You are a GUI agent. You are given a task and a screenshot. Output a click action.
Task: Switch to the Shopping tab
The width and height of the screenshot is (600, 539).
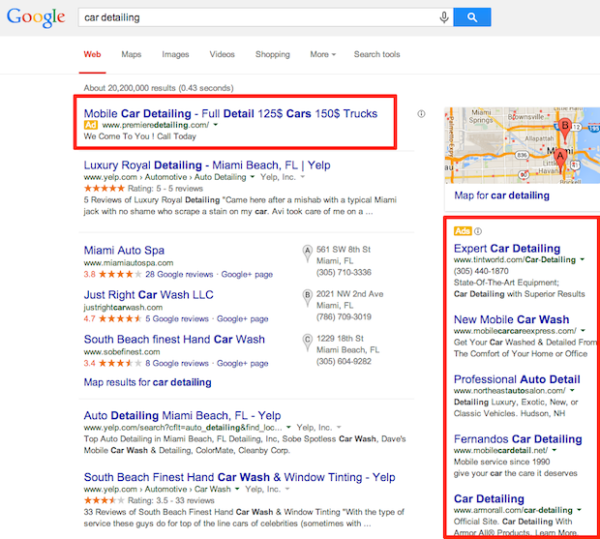(x=272, y=54)
